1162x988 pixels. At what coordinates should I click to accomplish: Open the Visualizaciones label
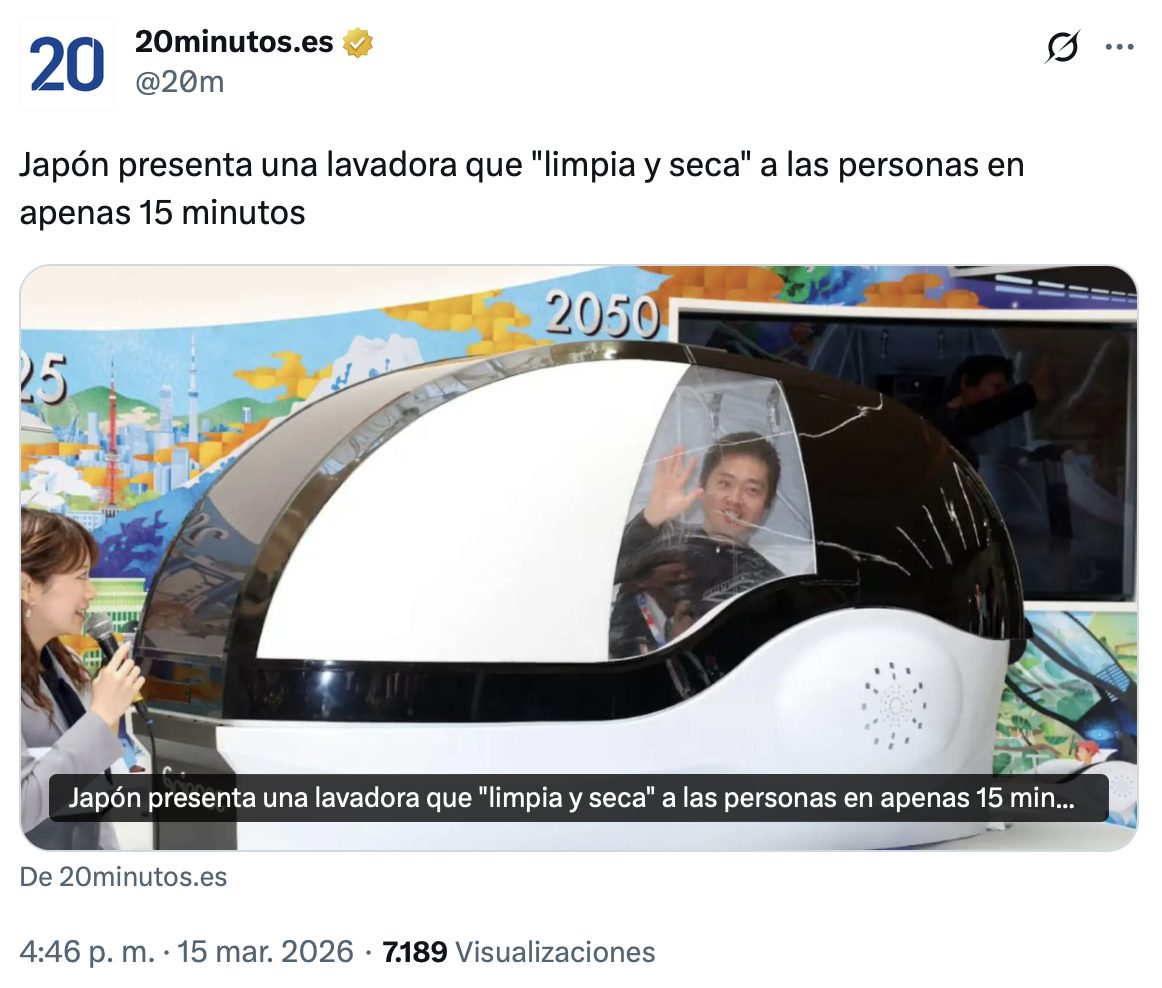[x=555, y=952]
